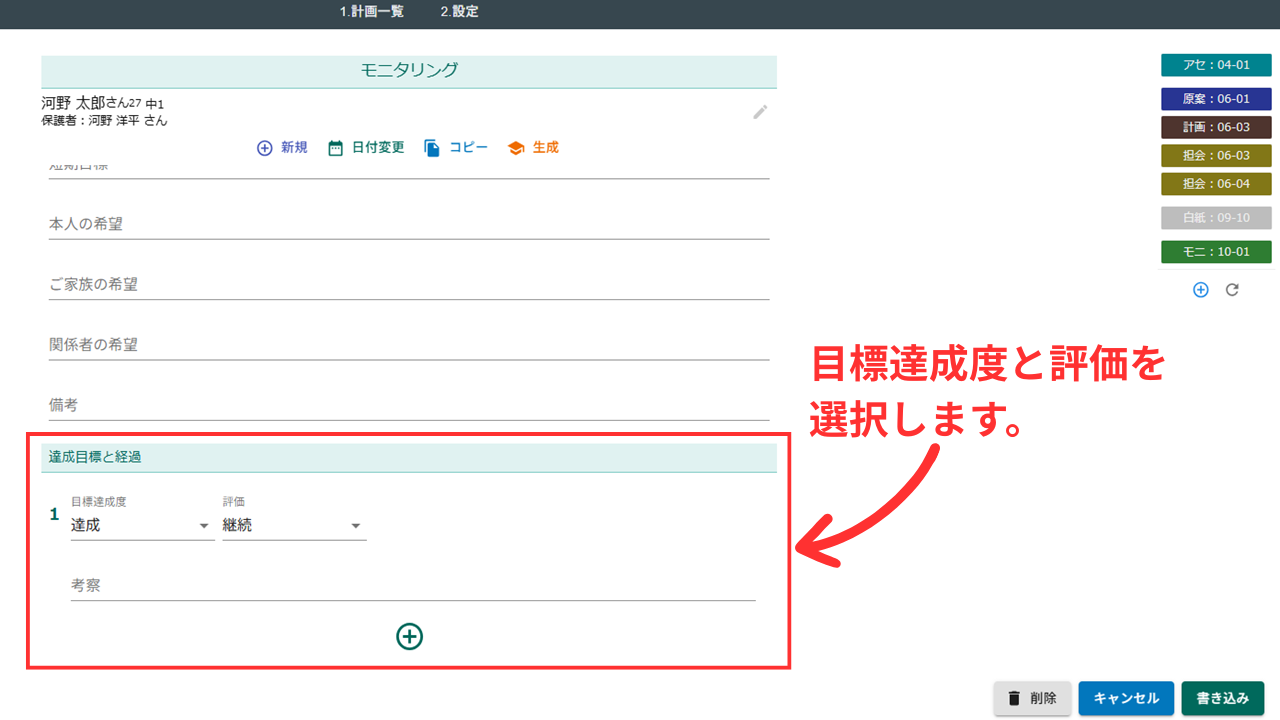Click the refresh icon in the sidebar
Viewport: 1280px width, 720px height.
click(x=1232, y=290)
